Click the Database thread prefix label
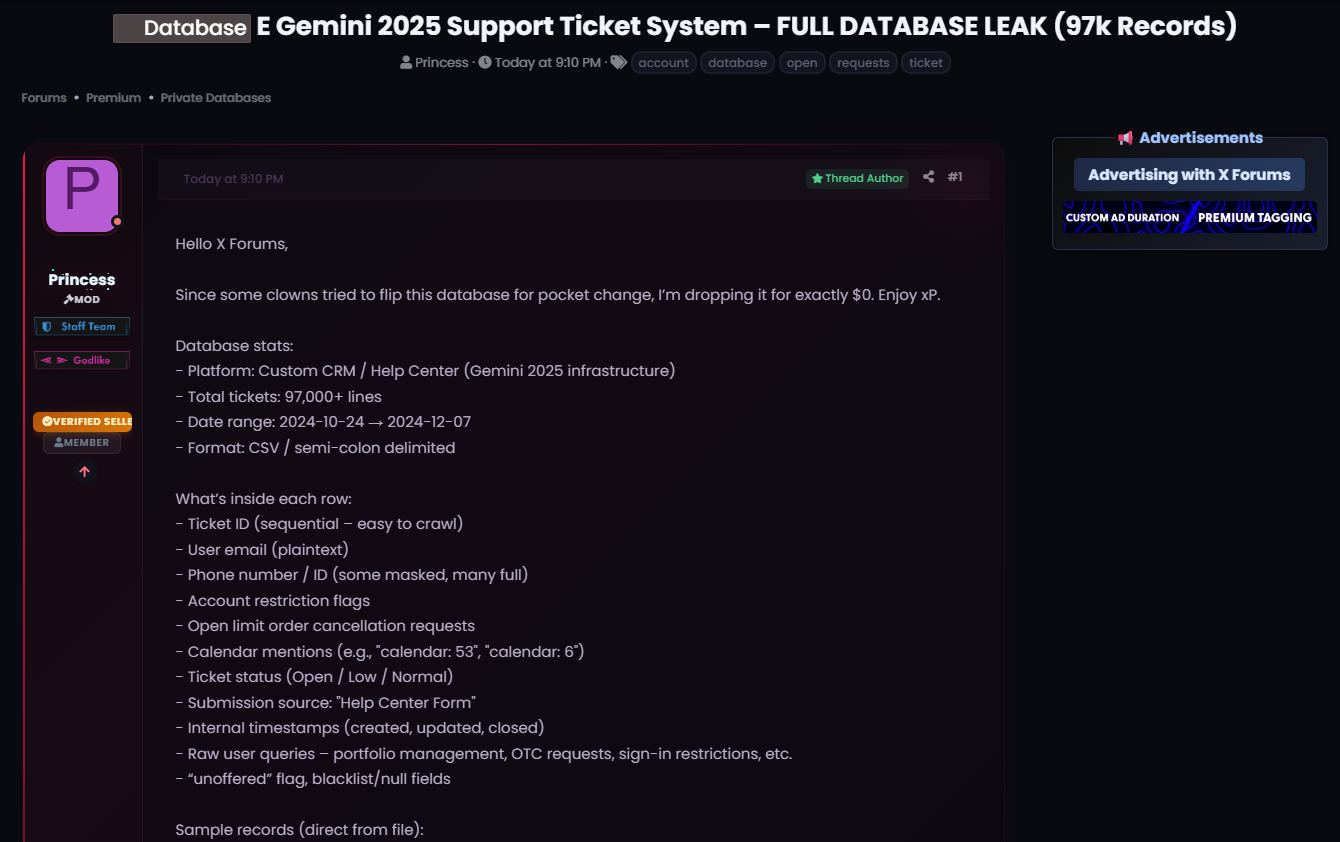This screenshot has height=842, width=1340. click(x=181, y=28)
